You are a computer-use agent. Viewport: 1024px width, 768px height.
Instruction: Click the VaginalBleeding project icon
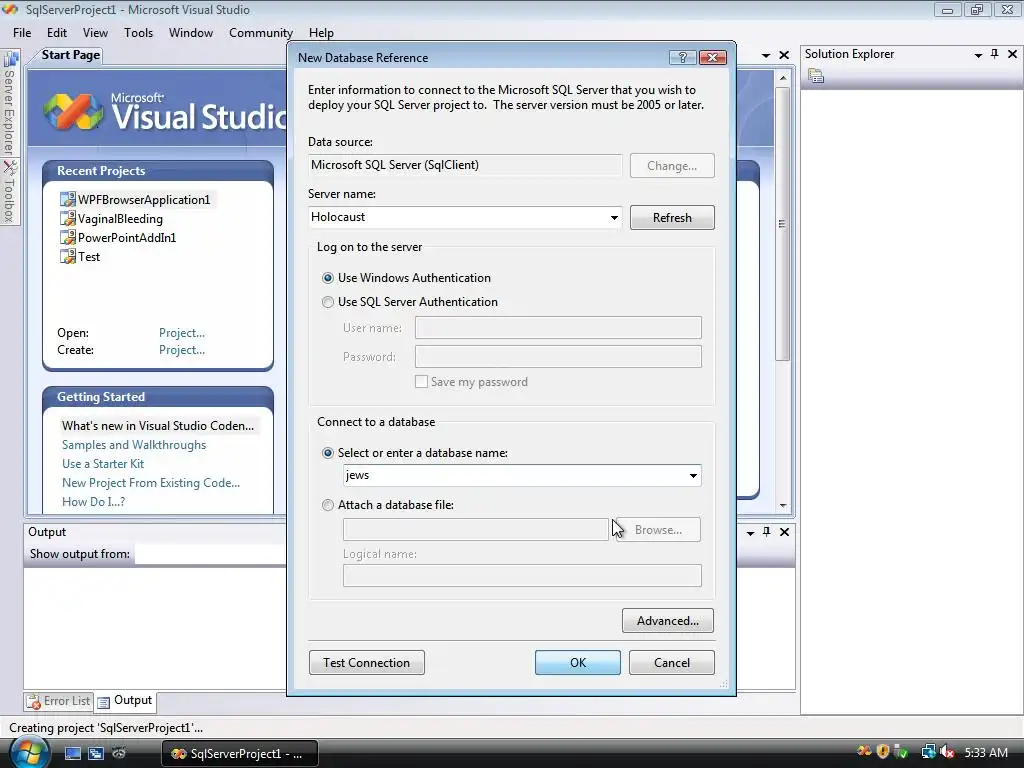tap(67, 218)
